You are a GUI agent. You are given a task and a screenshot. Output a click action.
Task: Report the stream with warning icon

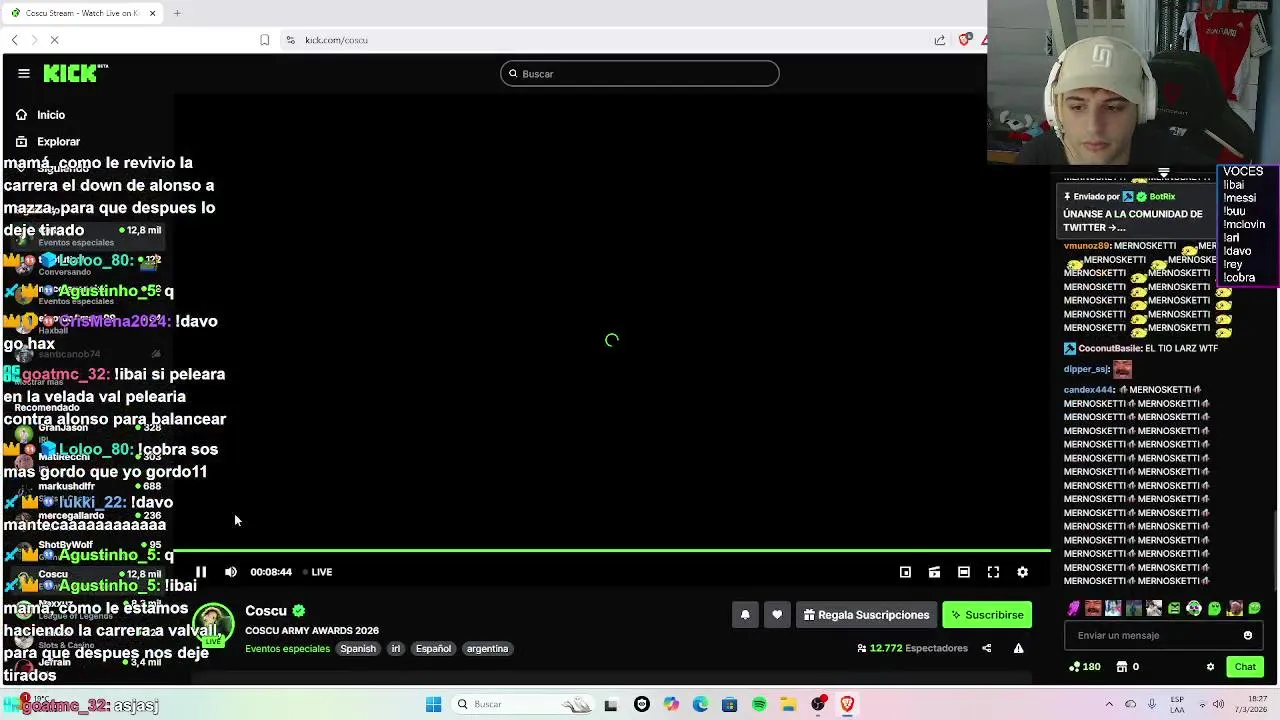pyautogui.click(x=1018, y=648)
